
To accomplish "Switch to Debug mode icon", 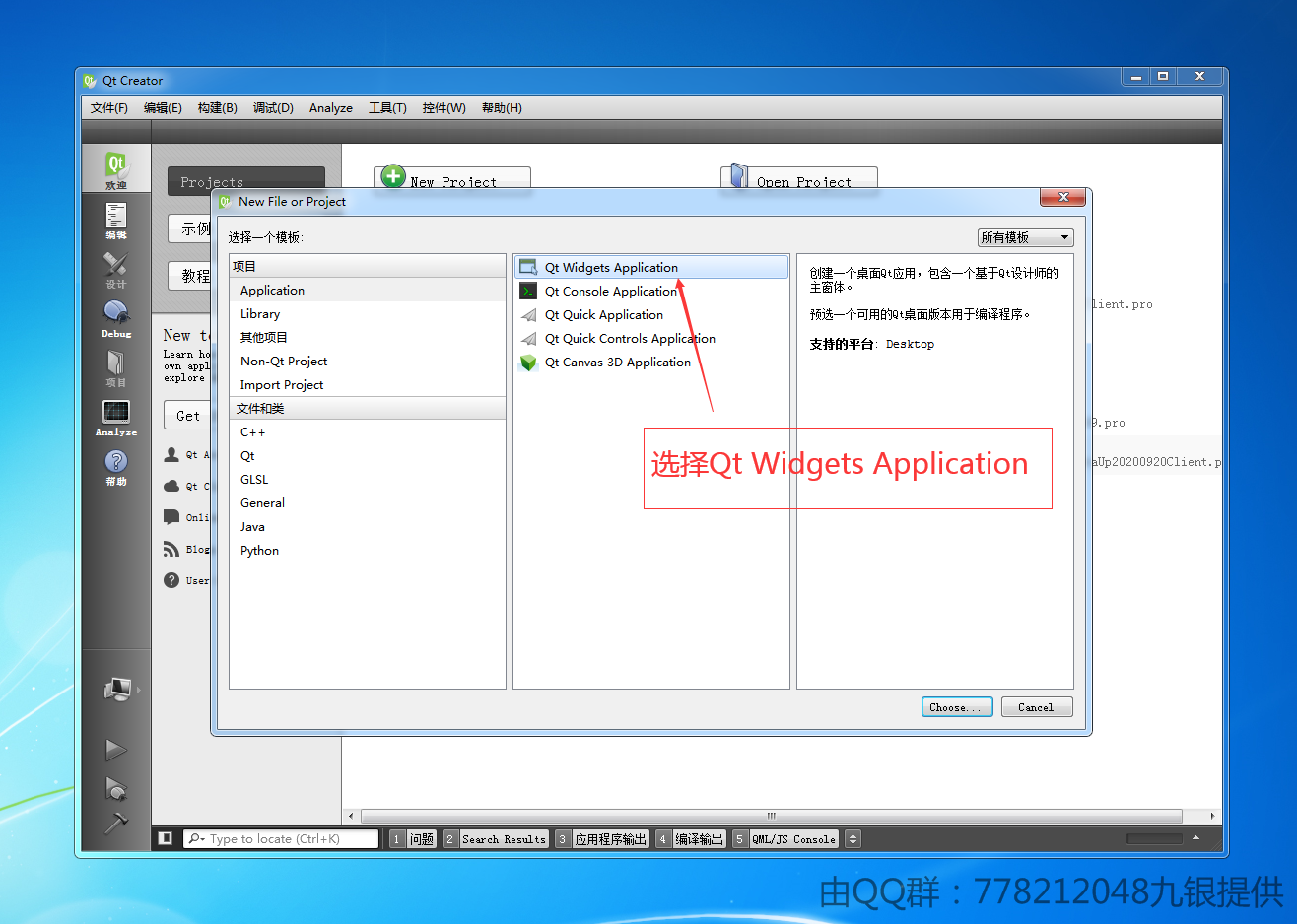I will point(116,319).
